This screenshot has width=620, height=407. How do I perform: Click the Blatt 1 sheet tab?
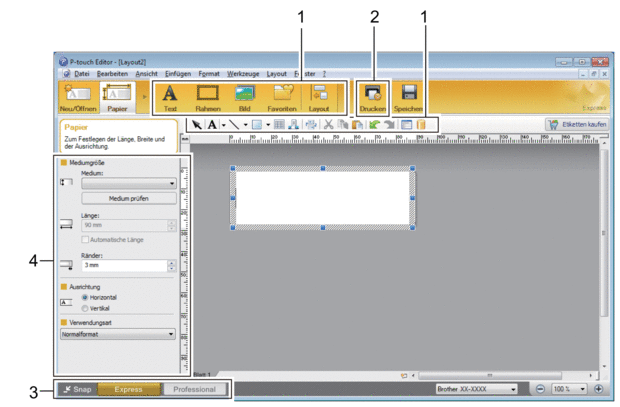[x=202, y=374]
